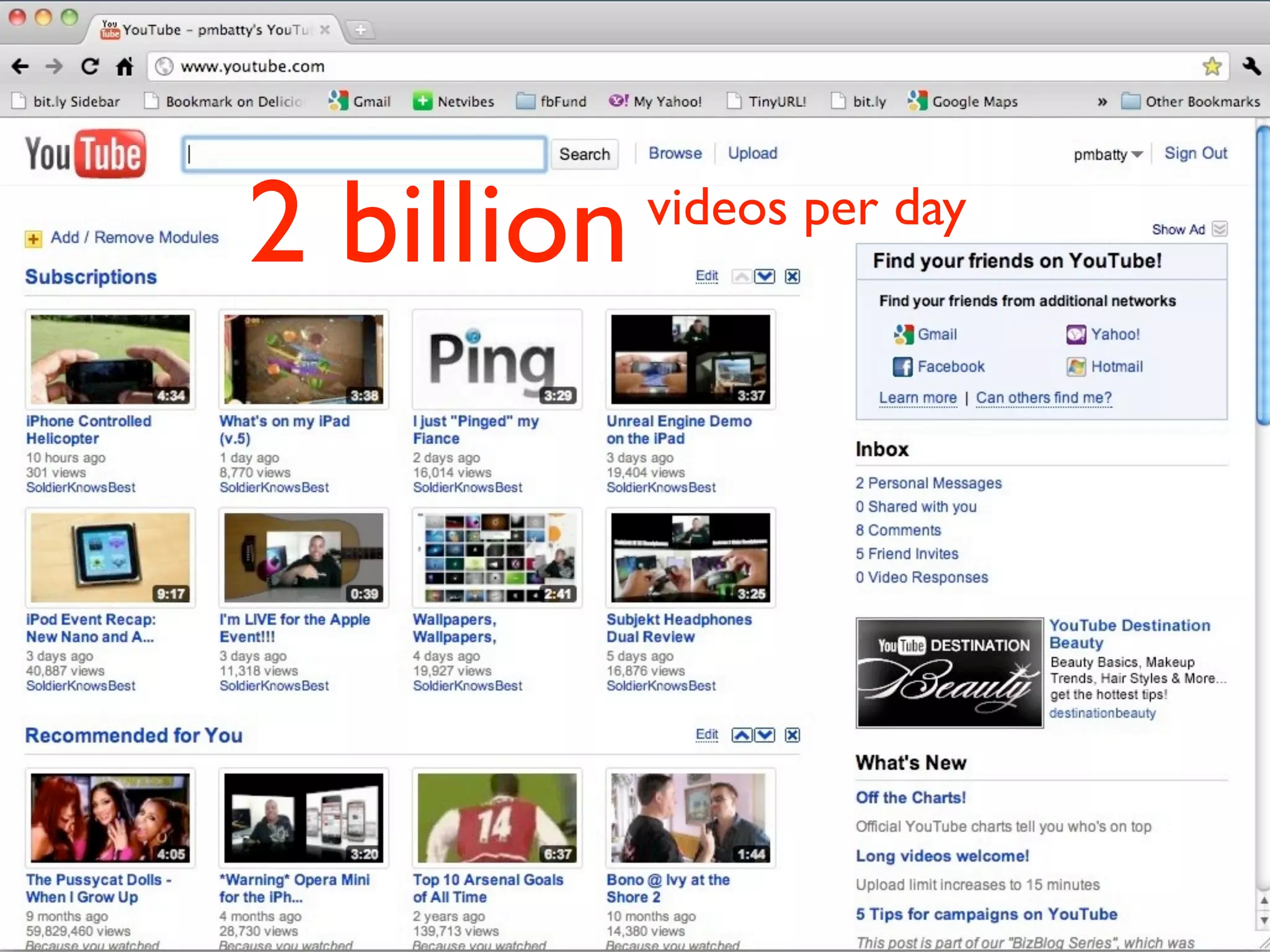Click the Sign Out link
Viewport: 1270px width, 952px height.
1196,153
